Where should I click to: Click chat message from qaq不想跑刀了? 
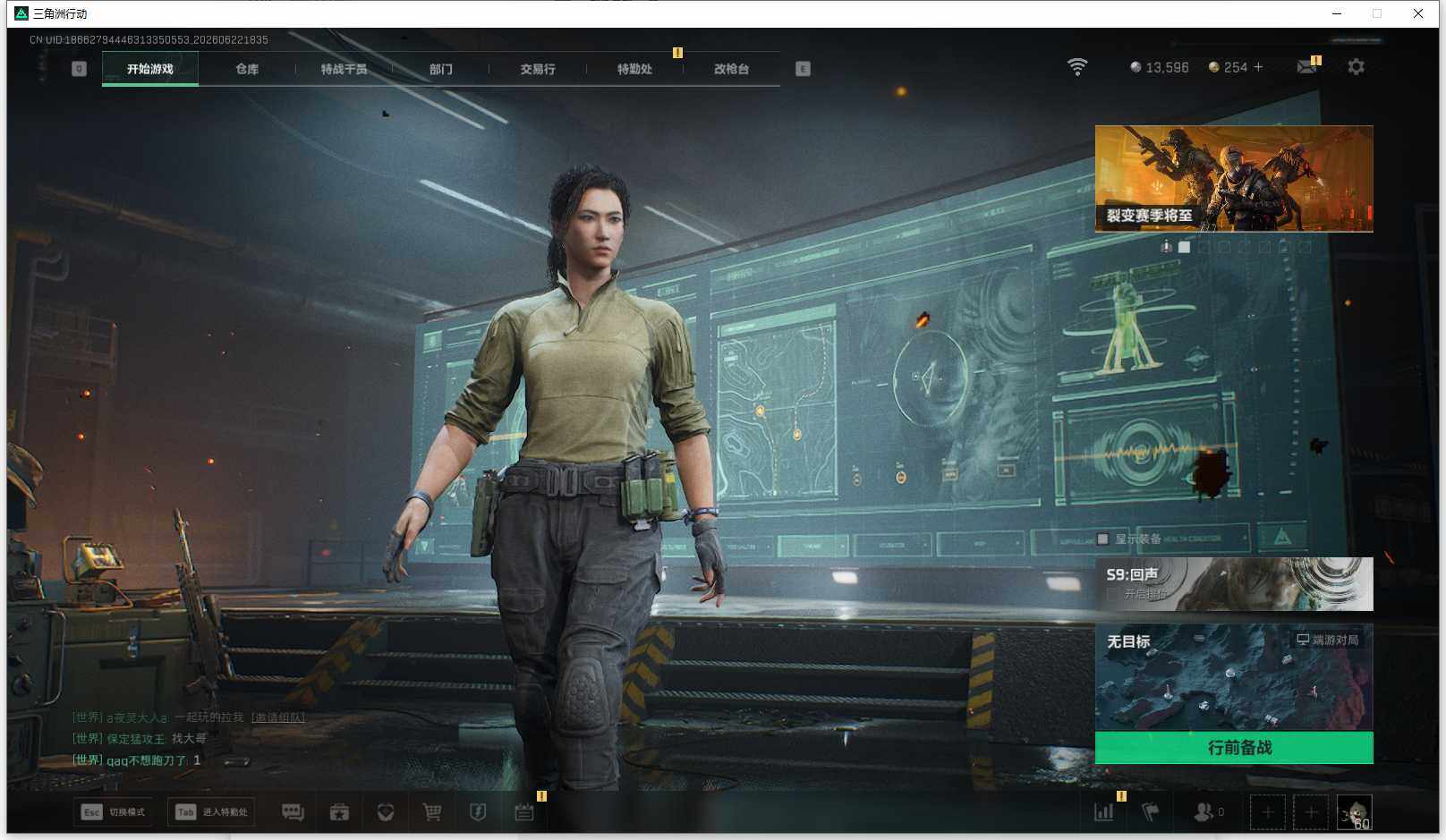click(137, 760)
